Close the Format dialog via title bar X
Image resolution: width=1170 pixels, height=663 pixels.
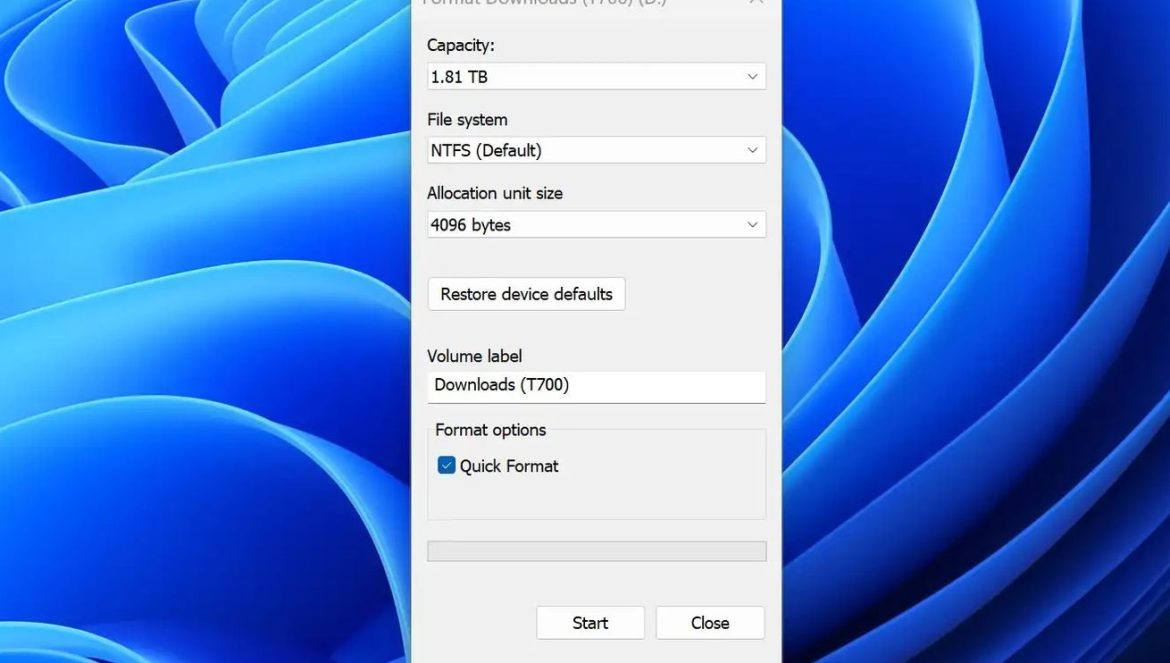click(x=756, y=2)
